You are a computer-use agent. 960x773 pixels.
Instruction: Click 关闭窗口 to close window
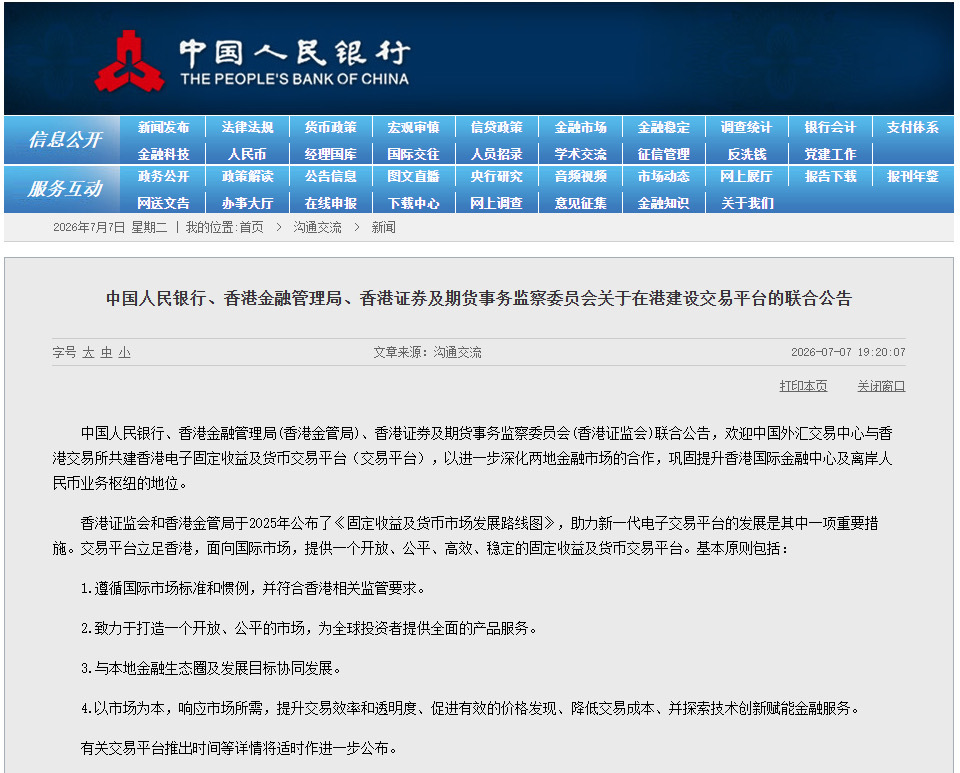881,386
